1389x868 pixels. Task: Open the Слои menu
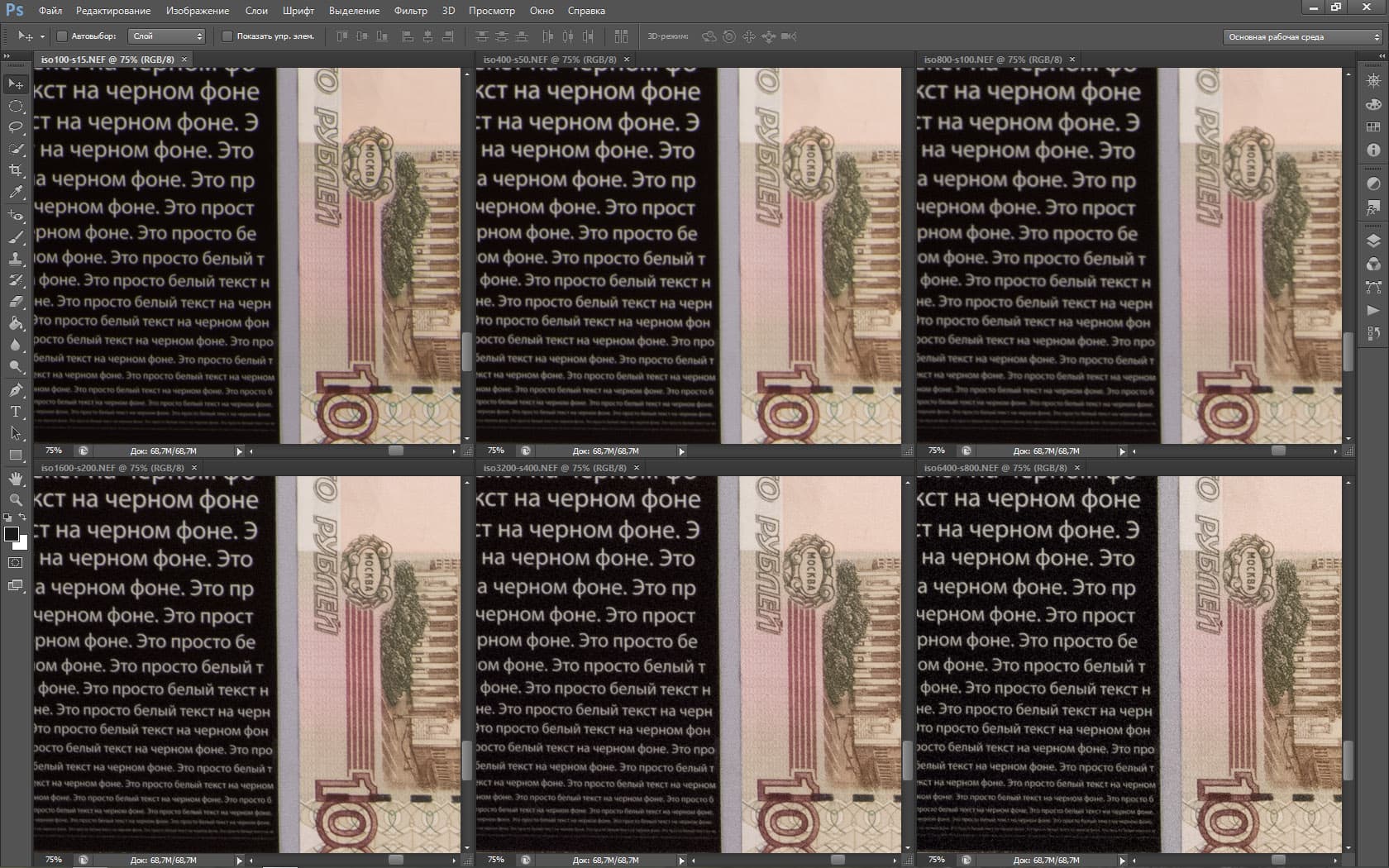coord(256,11)
